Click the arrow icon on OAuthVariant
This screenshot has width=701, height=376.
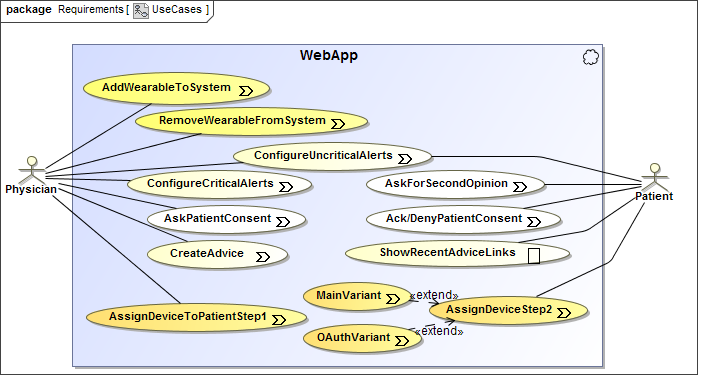(x=402, y=341)
